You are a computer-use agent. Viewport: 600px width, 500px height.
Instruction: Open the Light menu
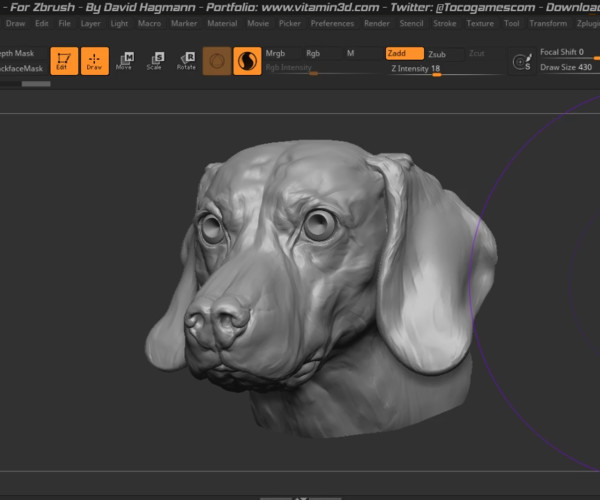[119, 23]
